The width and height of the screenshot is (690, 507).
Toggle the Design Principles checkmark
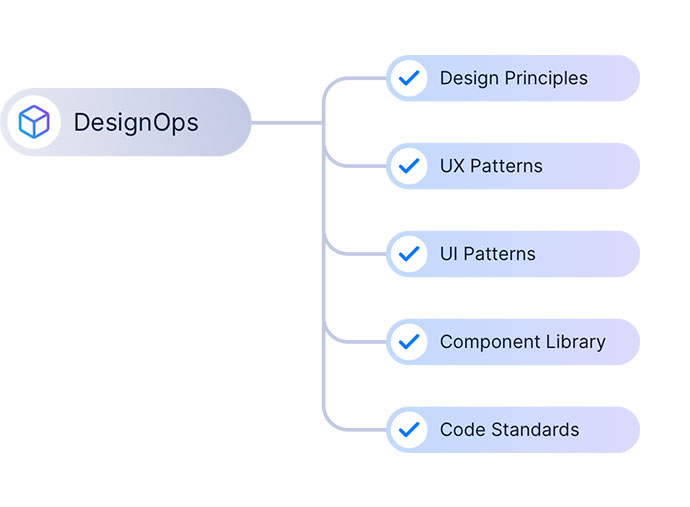(409, 78)
